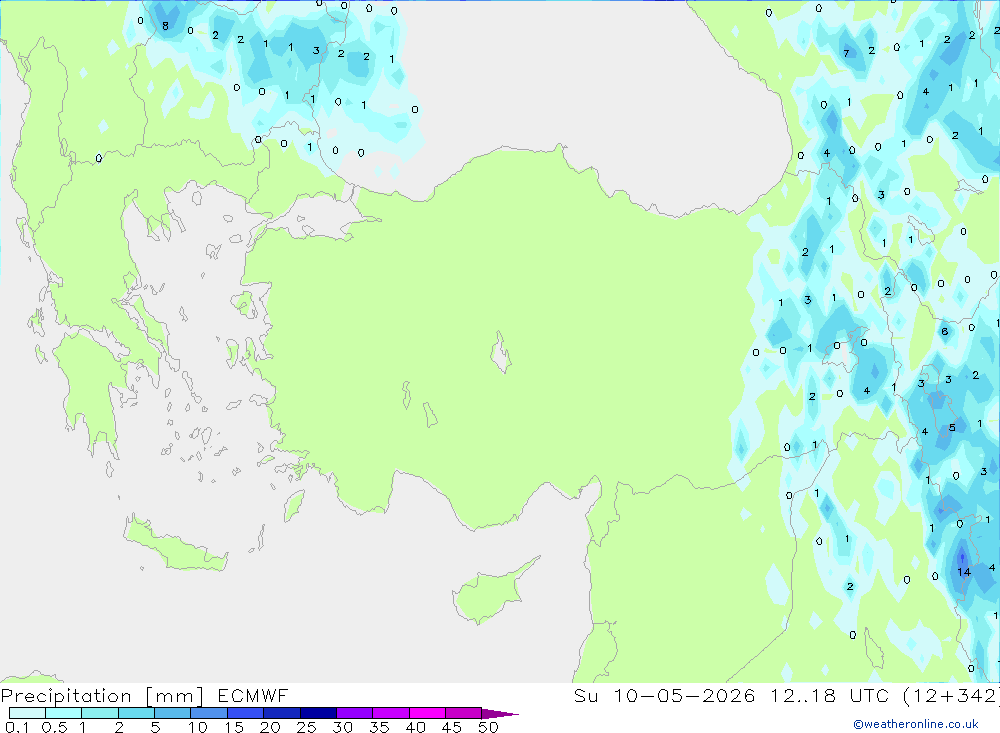Click the '20' legend scale label
1000x733 pixels.
click(x=270, y=727)
